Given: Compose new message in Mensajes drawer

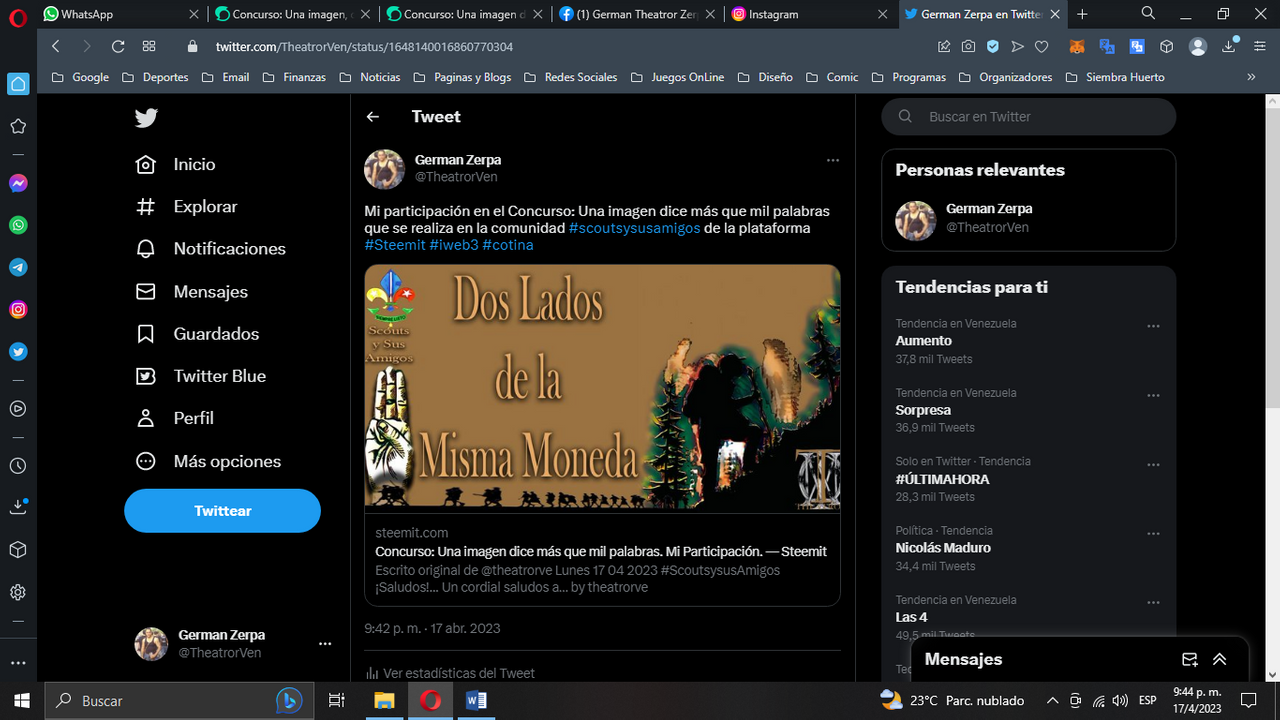Looking at the screenshot, I should pyautogui.click(x=1190, y=659).
